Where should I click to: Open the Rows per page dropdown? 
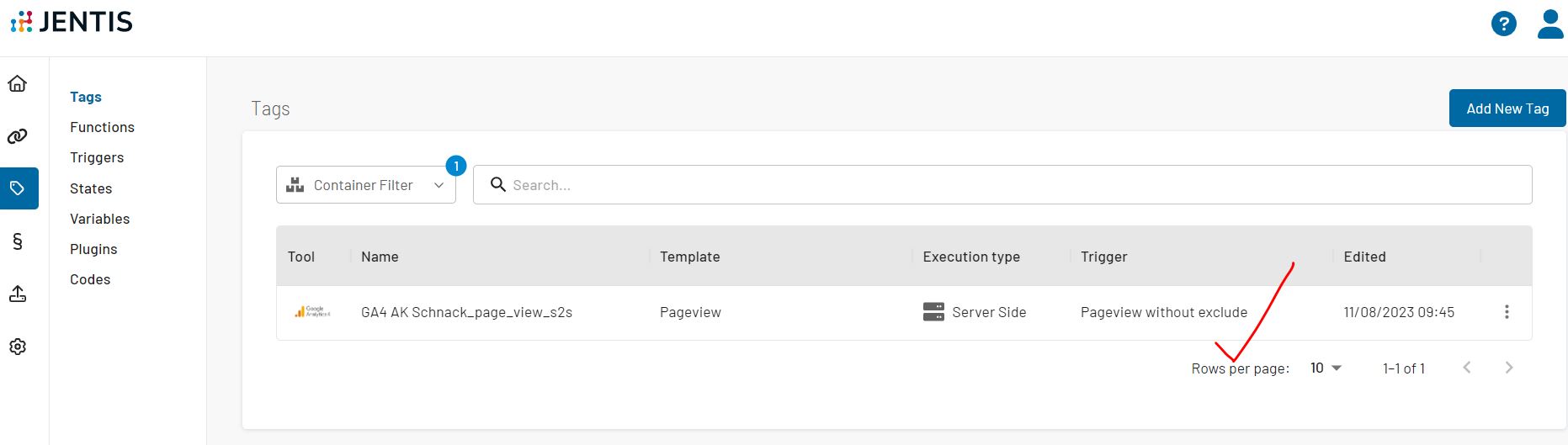click(x=1326, y=368)
